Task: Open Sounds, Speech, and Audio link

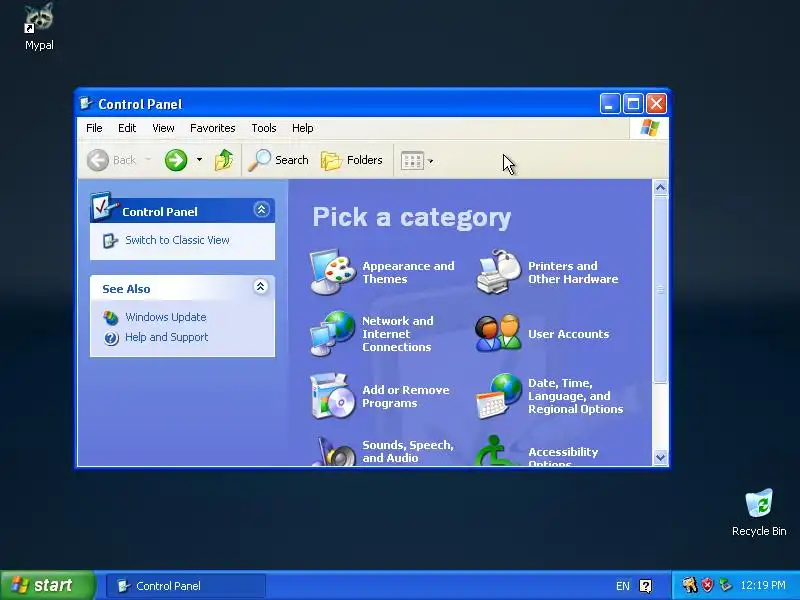Action: (x=408, y=452)
